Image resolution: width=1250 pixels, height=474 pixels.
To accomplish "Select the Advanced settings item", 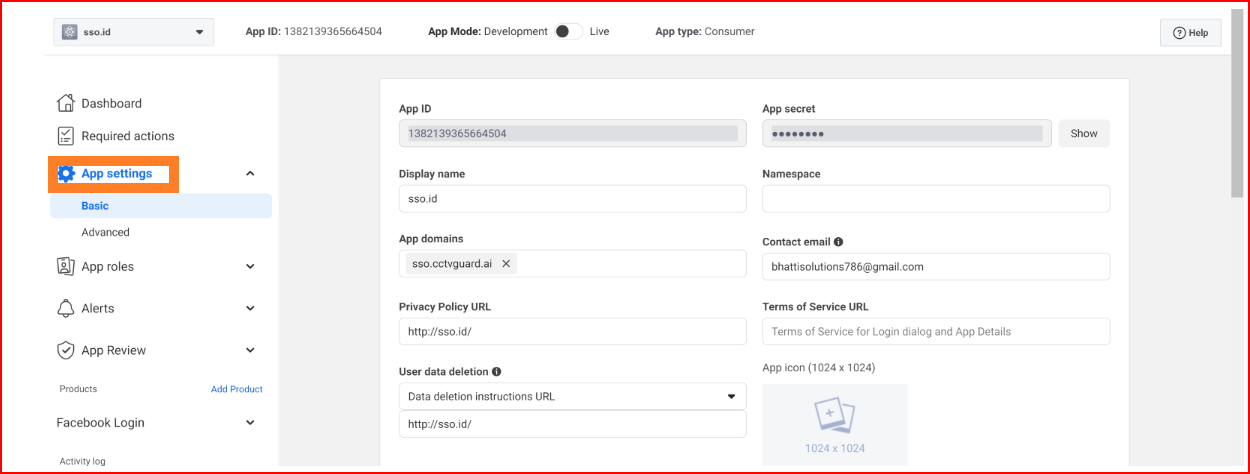I will 105,232.
